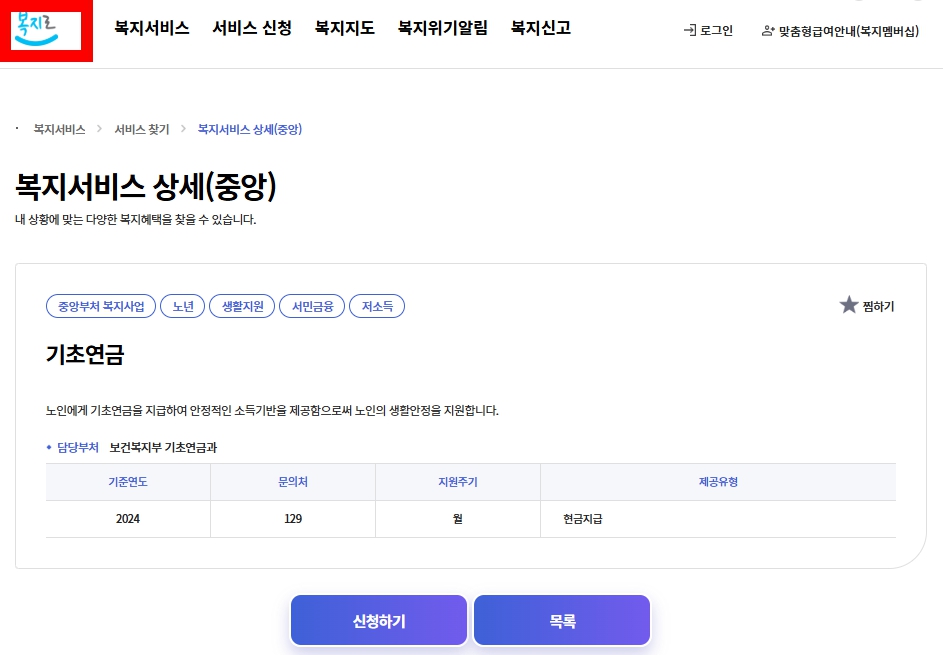Click the 담당부처 label
The image size is (943, 655).
pos(78,447)
